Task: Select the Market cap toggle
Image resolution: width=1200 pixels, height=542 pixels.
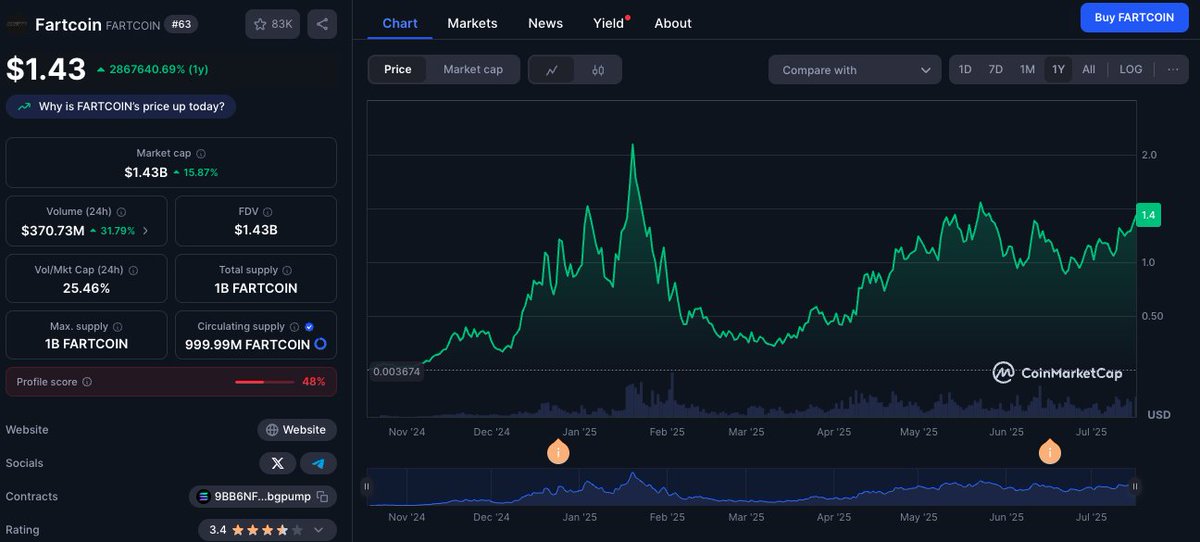Action: pos(473,69)
